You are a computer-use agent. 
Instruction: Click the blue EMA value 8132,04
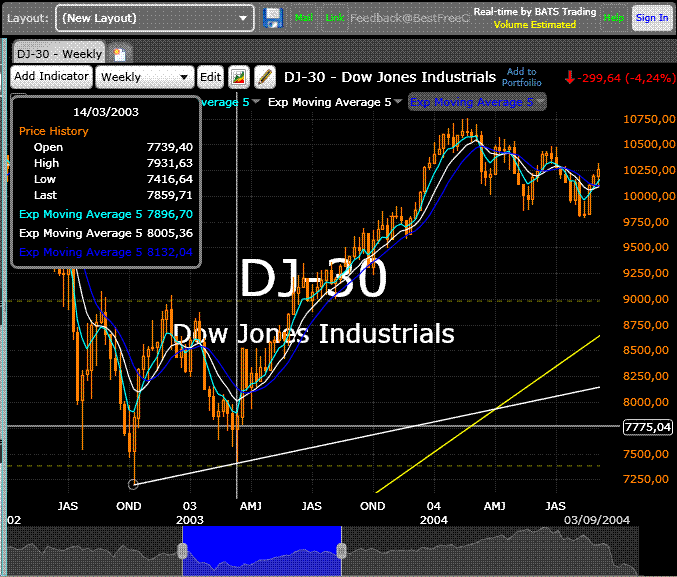point(170,252)
